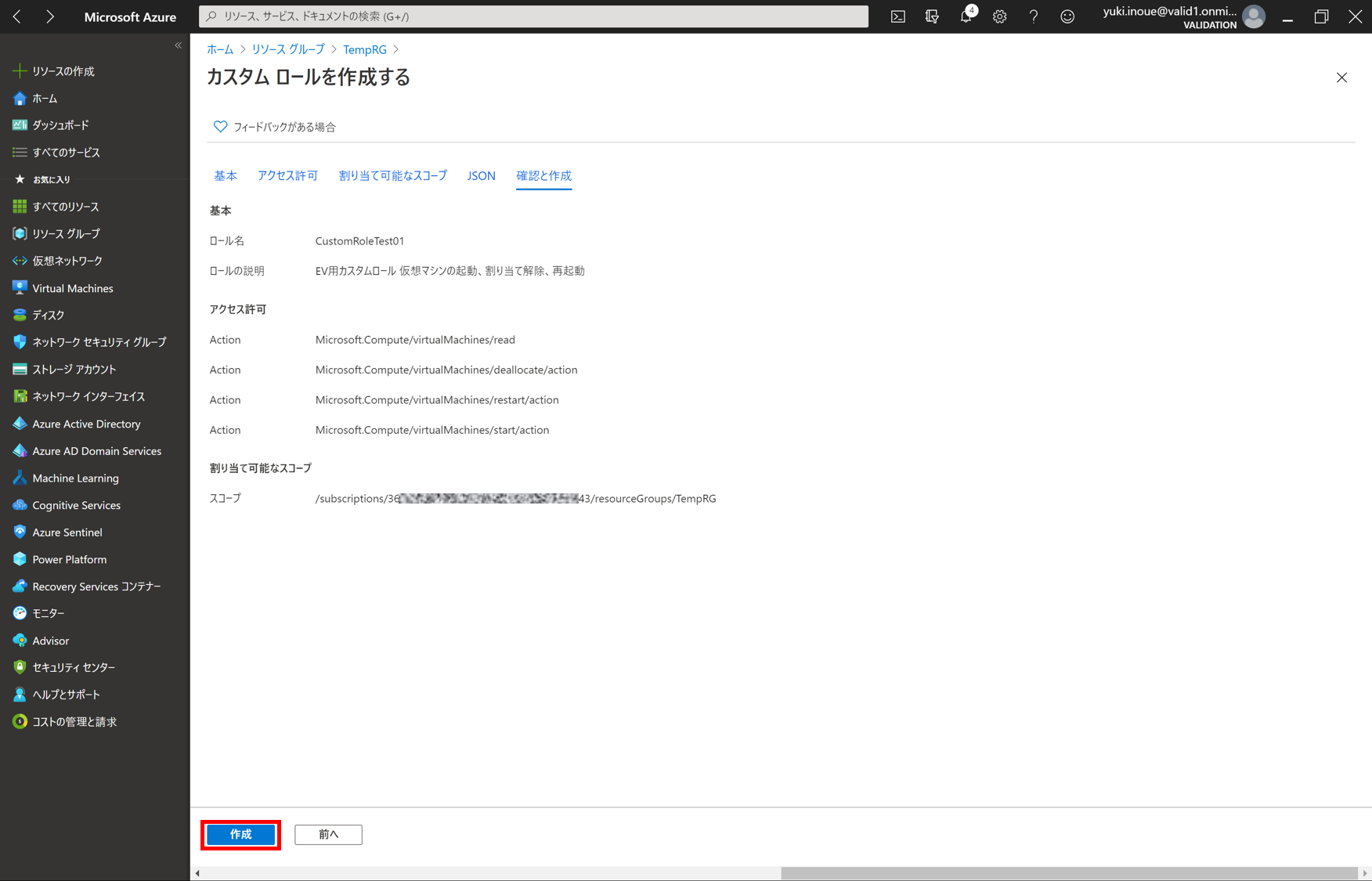Click the role description text EV用カスタムロール
Screen dimensions: 1372x881
pyautogui.click(x=450, y=271)
